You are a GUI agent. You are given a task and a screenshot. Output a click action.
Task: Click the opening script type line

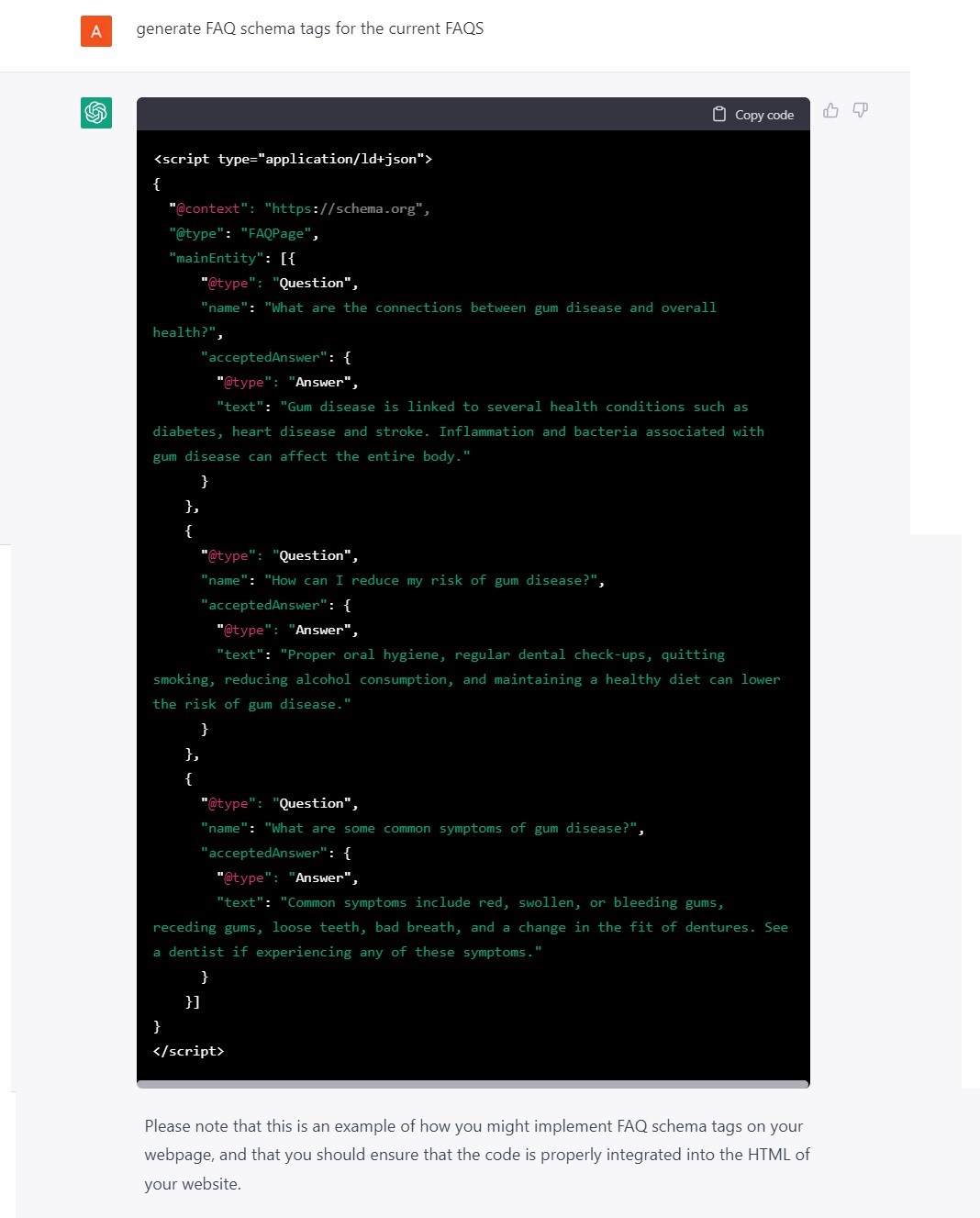[293, 159]
